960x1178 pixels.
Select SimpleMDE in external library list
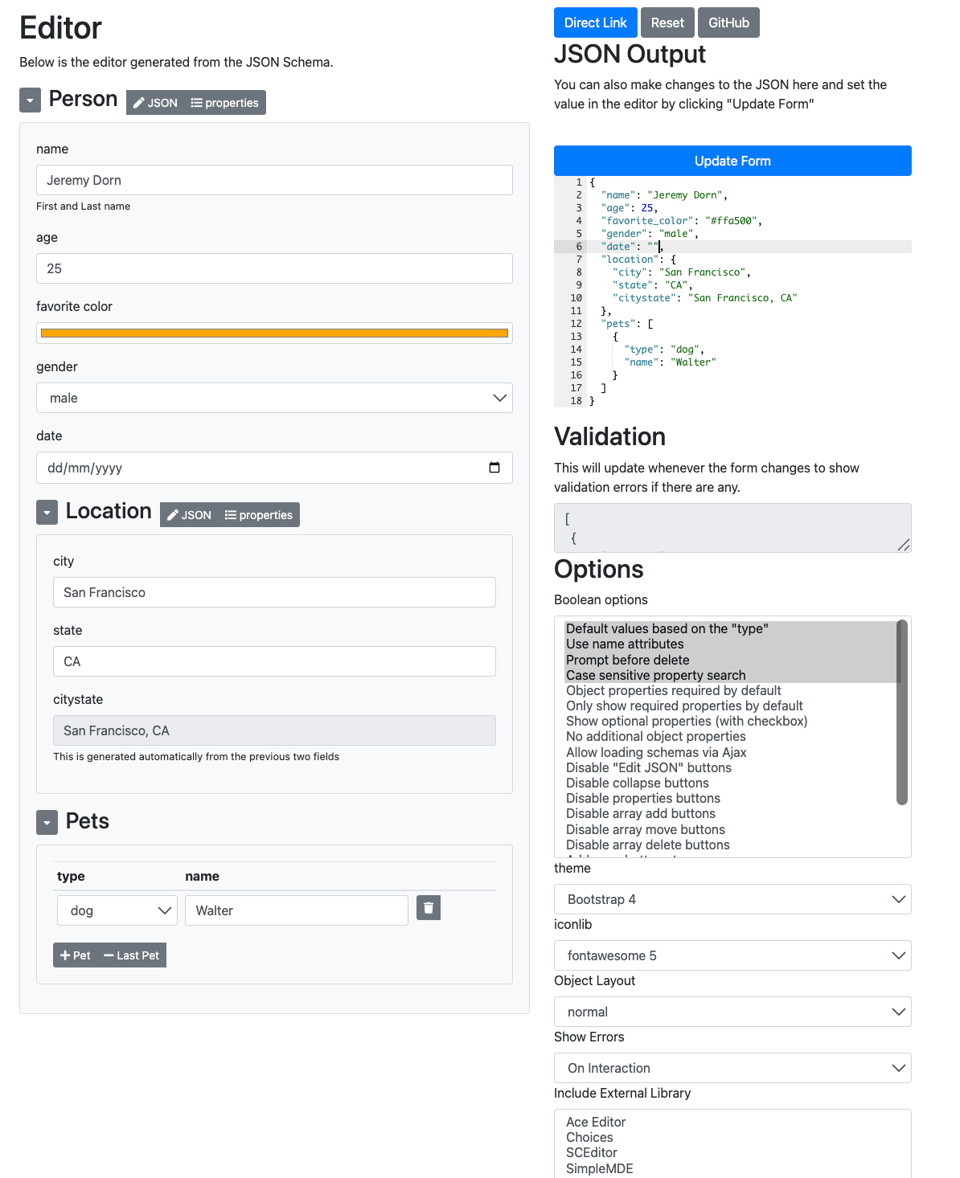click(x=599, y=1168)
